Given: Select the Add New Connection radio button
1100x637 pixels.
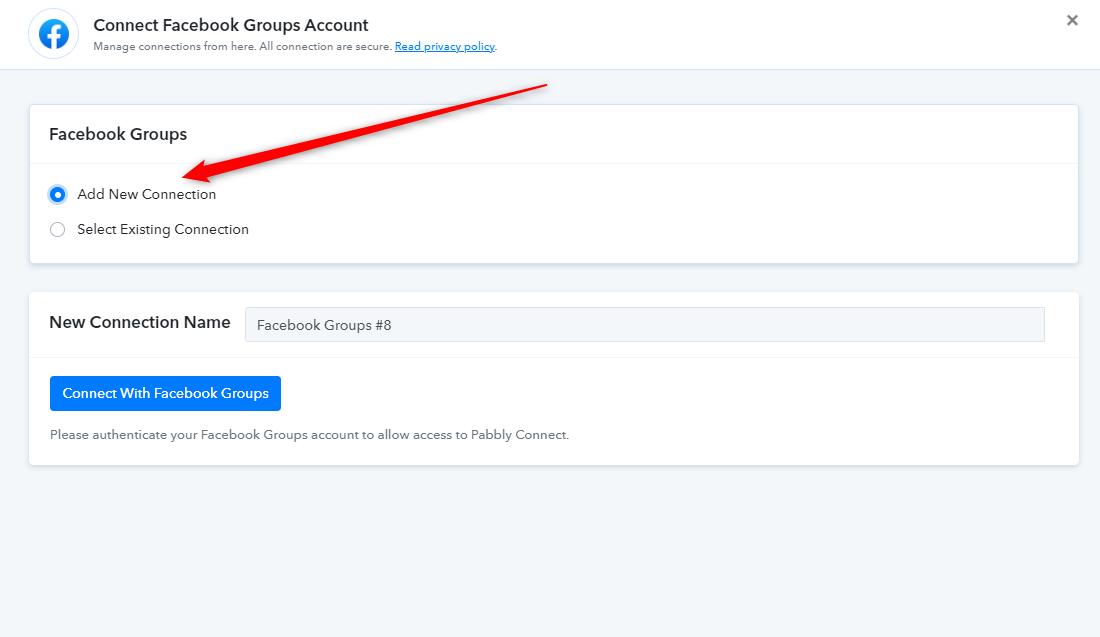Looking at the screenshot, I should click(x=58, y=194).
